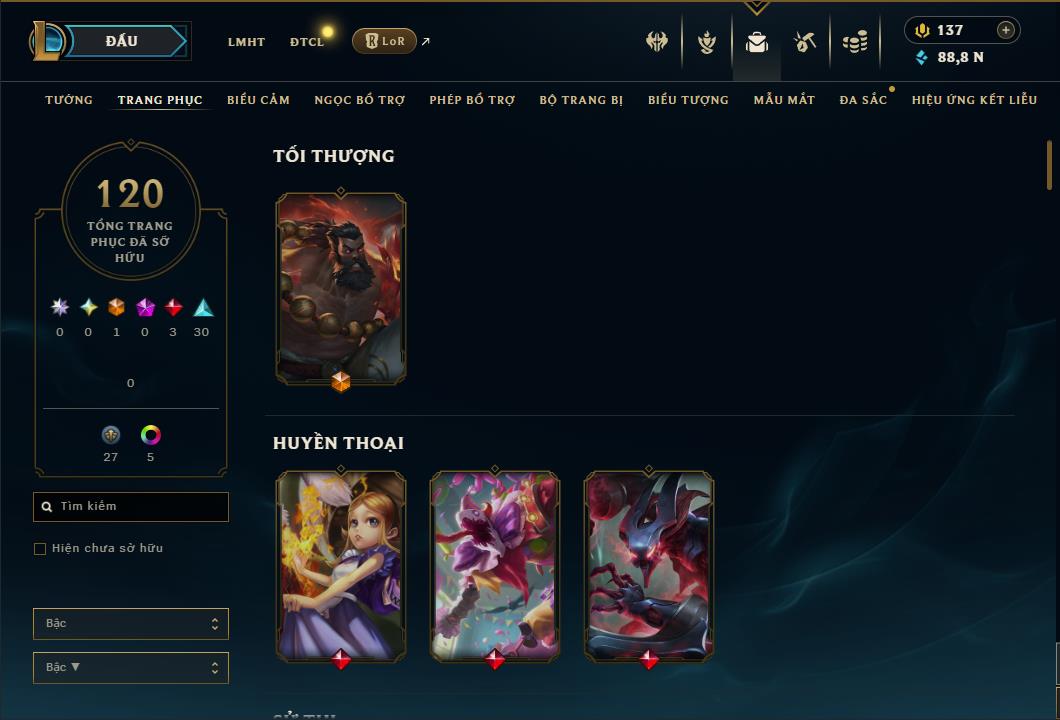Click the teal triangle rarity gem
The image size is (1060, 720).
[203, 308]
